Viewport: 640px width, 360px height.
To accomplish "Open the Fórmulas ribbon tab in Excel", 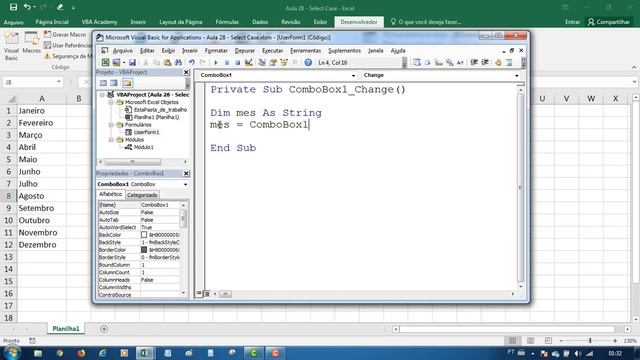I will tap(227, 22).
